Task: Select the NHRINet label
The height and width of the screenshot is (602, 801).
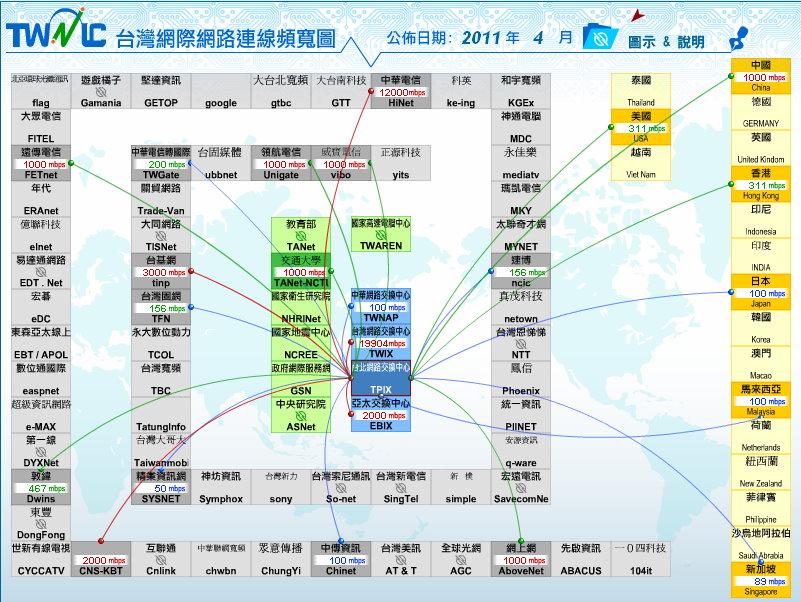Action: point(301,318)
